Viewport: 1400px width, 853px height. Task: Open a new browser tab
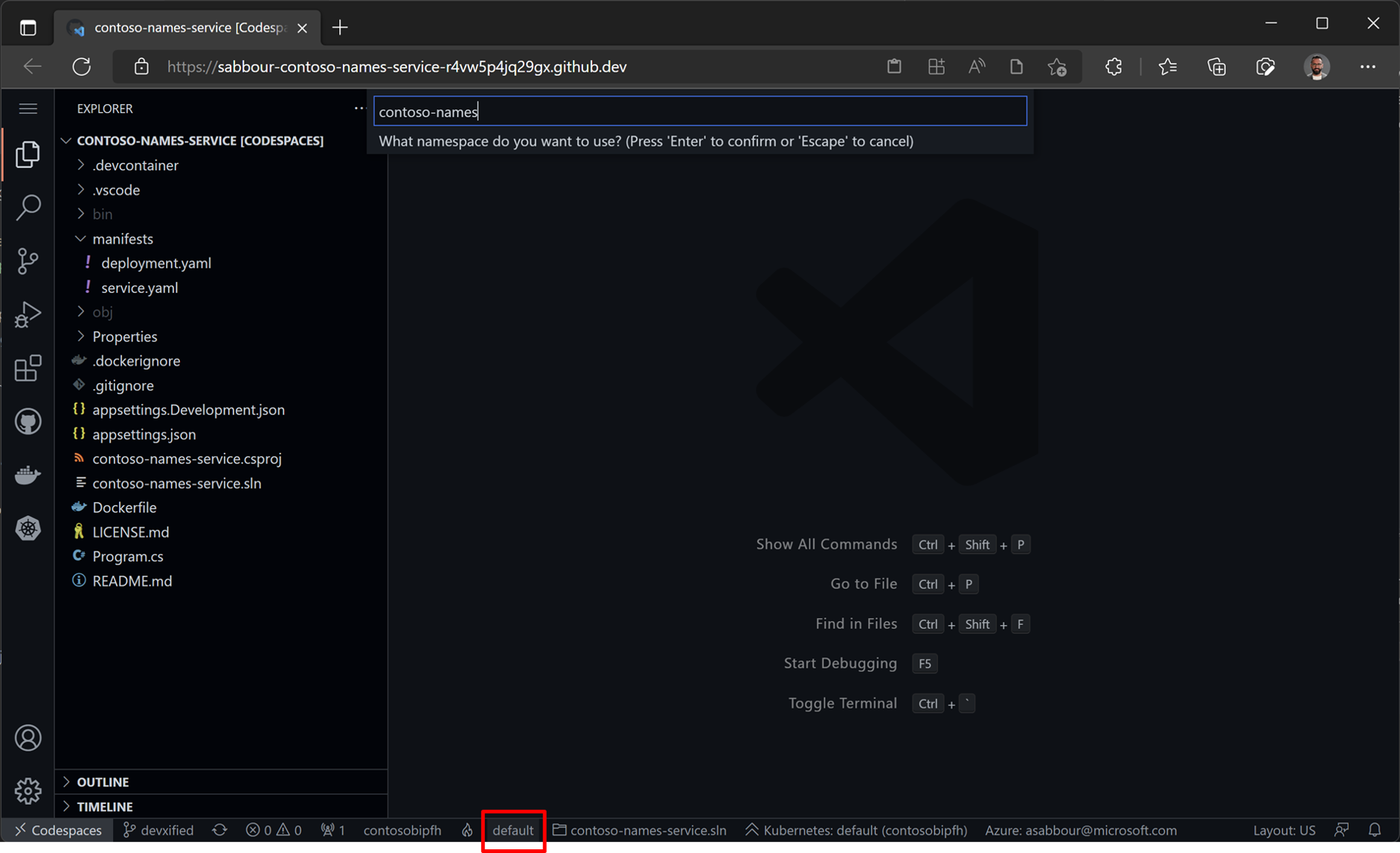pyautogui.click(x=340, y=28)
